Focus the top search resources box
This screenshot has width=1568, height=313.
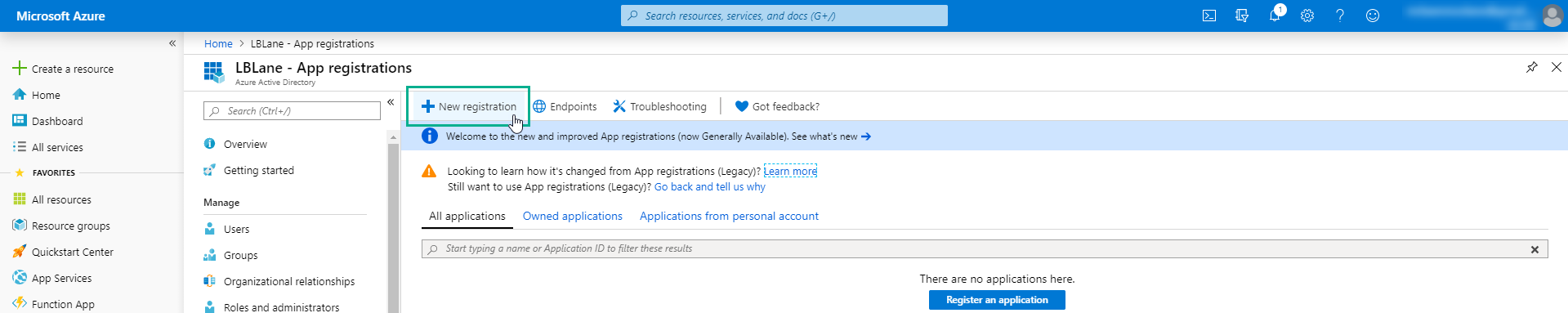pyautogui.click(x=784, y=16)
